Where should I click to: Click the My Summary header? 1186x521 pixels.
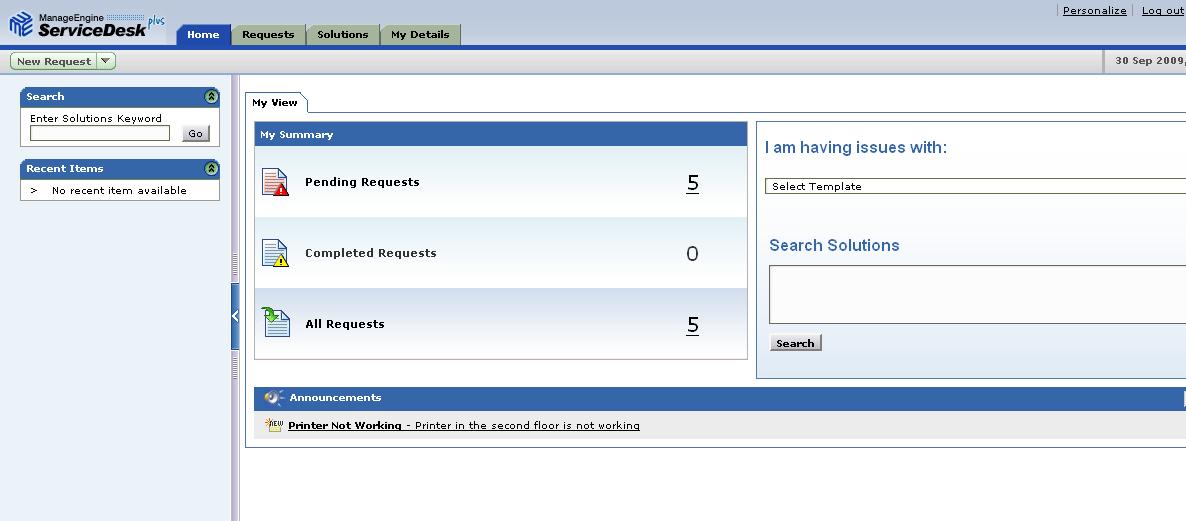[501, 135]
